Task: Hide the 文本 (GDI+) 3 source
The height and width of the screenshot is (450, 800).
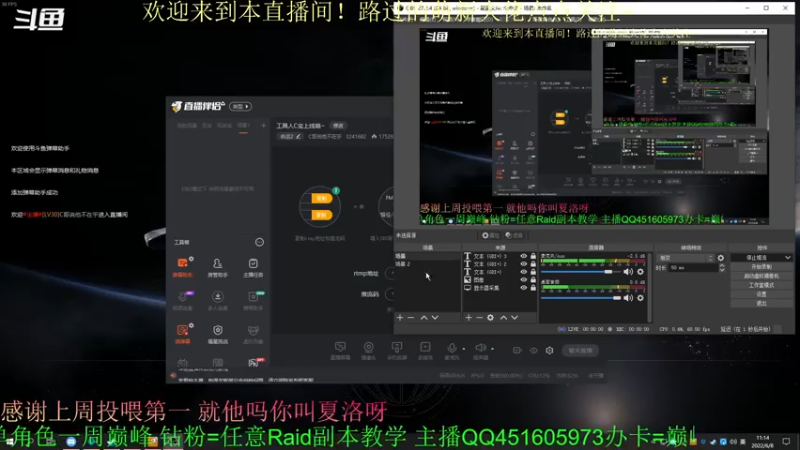Action: 523,256
